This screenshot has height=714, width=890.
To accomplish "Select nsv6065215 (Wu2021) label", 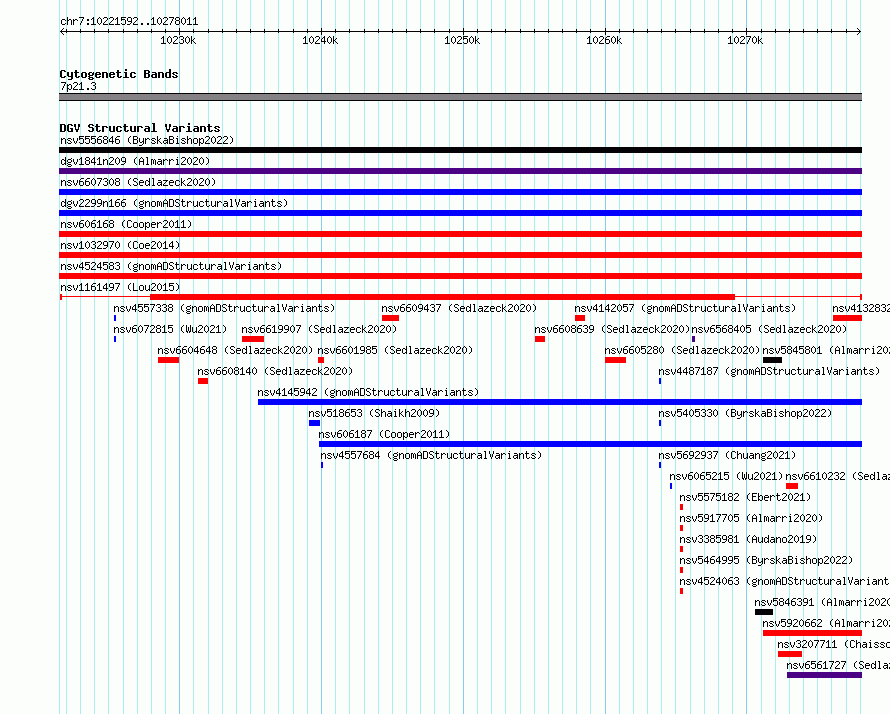I will pos(726,476).
